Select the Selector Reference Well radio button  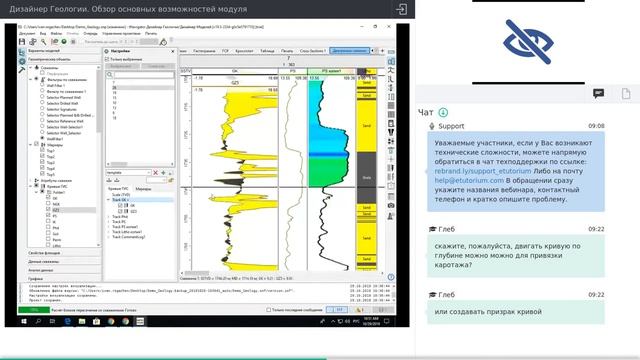point(42,121)
